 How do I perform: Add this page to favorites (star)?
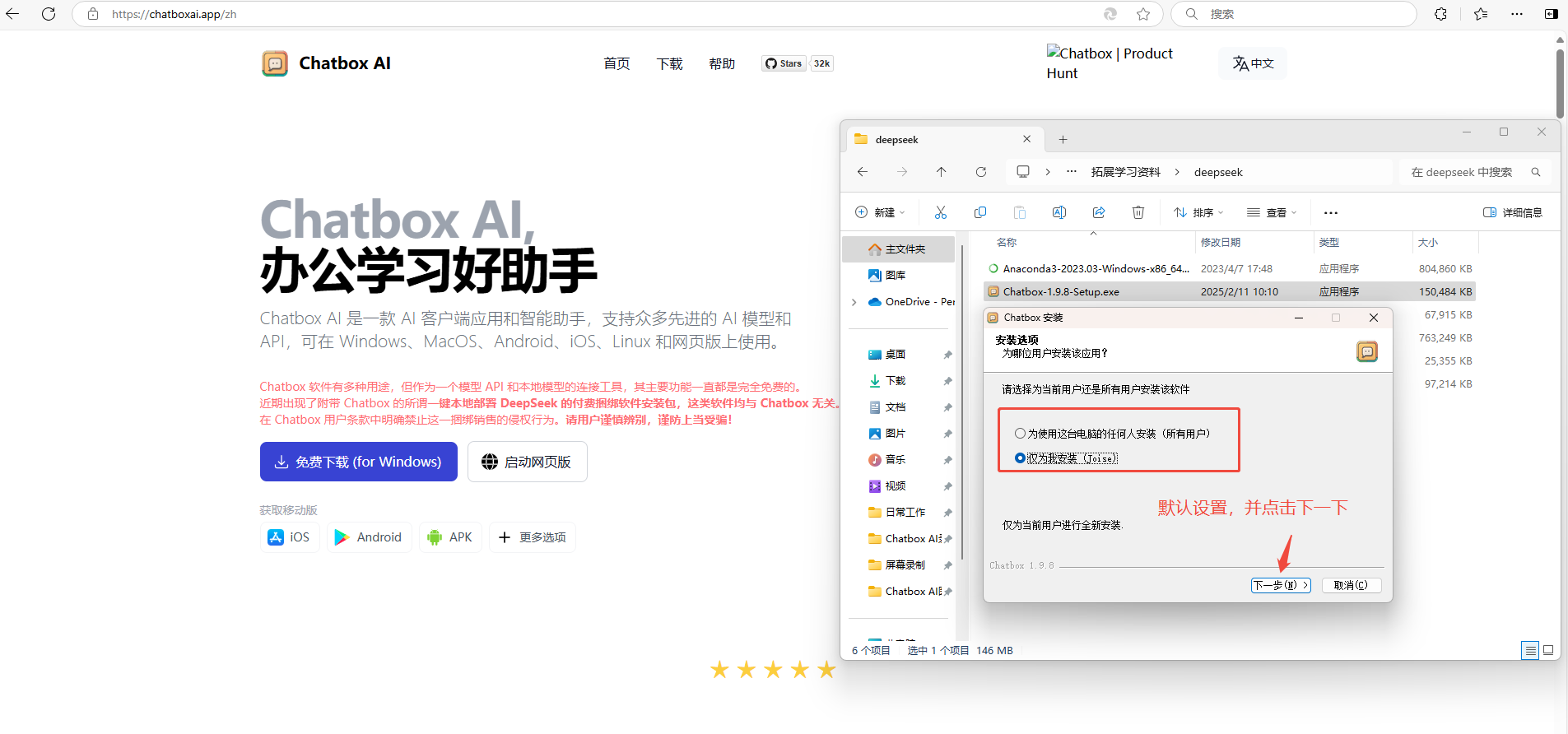coord(1143,14)
